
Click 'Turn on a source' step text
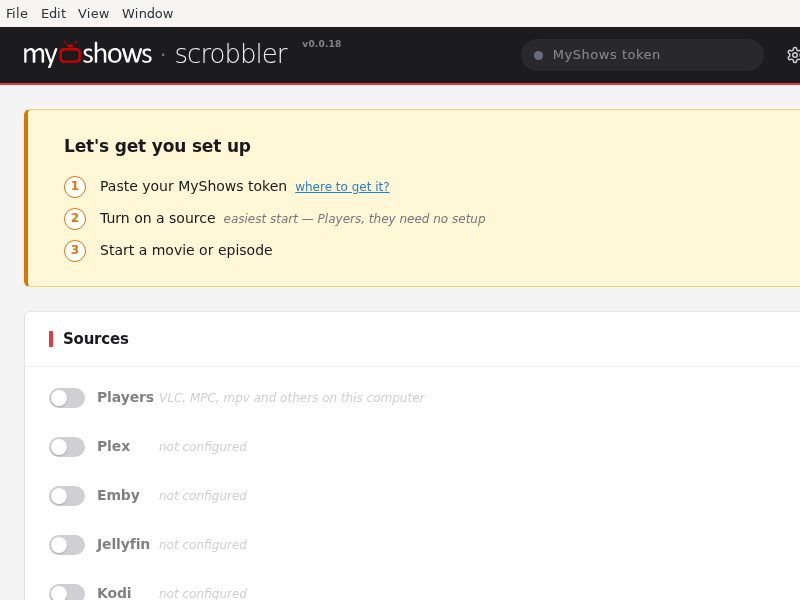pyautogui.click(x=158, y=218)
